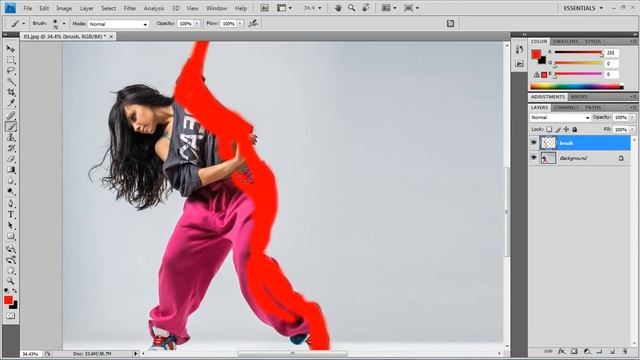
Task: Open the History panel icon
Action: 519,50
